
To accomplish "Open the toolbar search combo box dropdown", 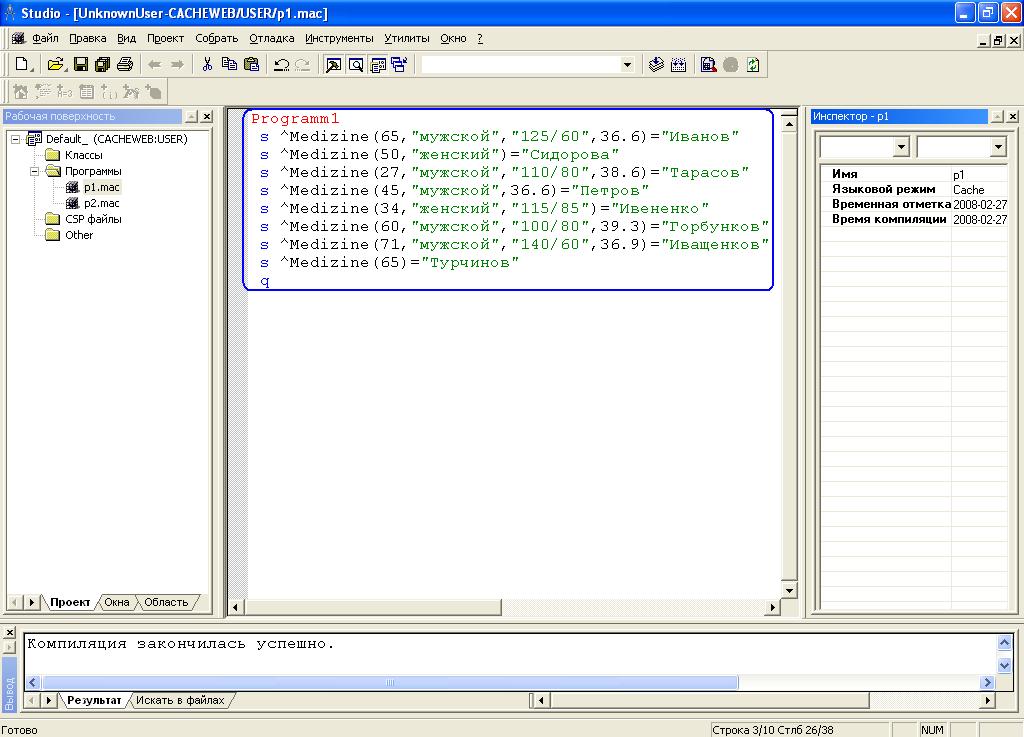I will 627,65.
